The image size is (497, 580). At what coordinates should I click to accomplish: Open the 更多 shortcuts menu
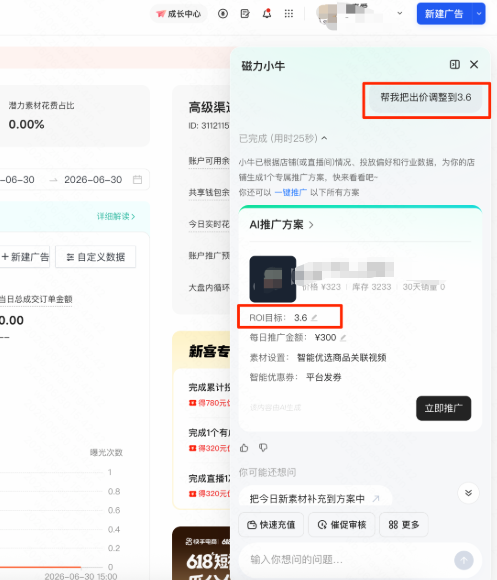click(x=404, y=525)
